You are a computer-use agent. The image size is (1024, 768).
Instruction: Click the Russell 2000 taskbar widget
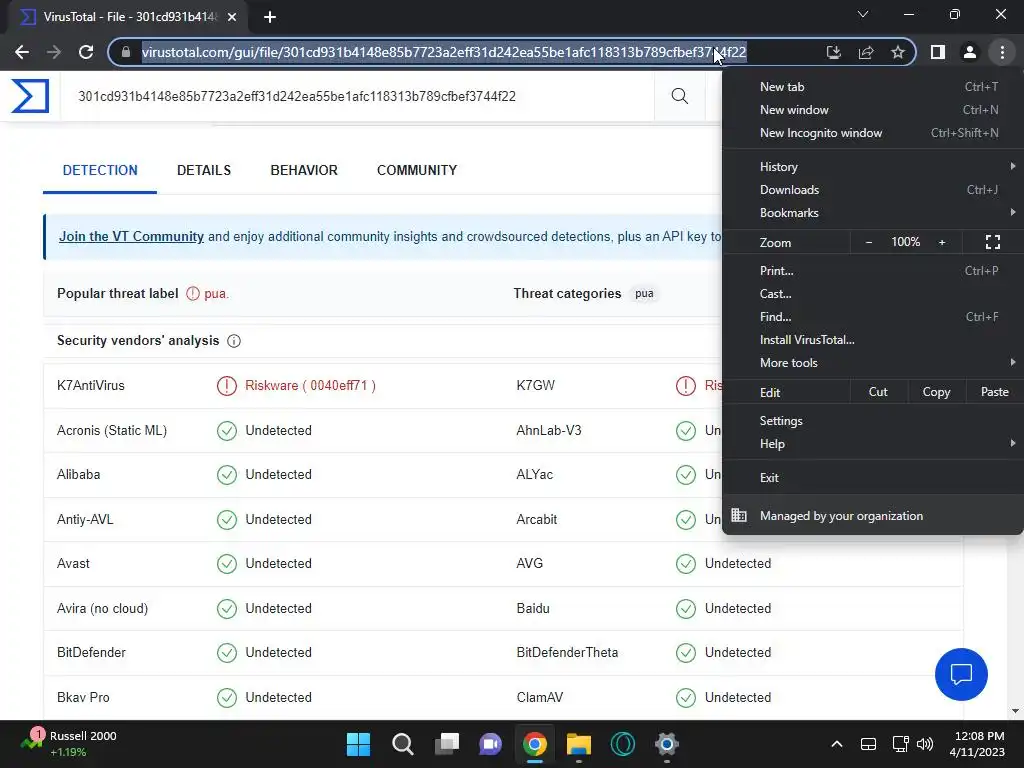69,744
